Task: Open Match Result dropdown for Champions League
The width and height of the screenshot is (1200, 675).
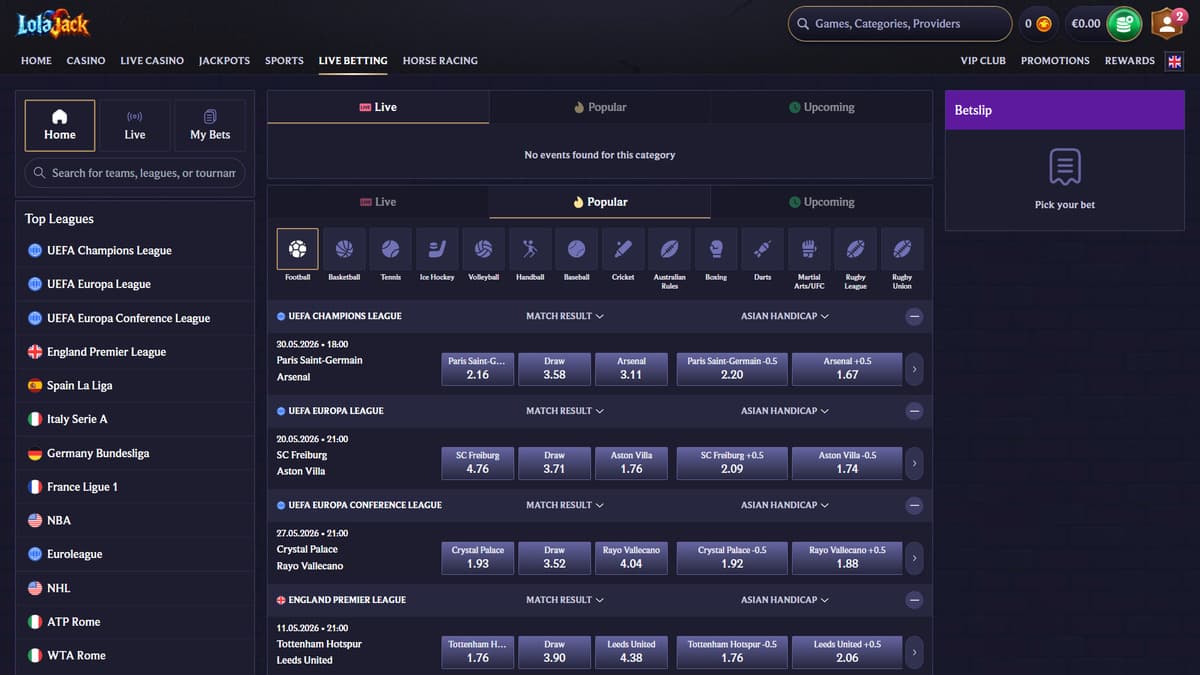Action: (565, 316)
